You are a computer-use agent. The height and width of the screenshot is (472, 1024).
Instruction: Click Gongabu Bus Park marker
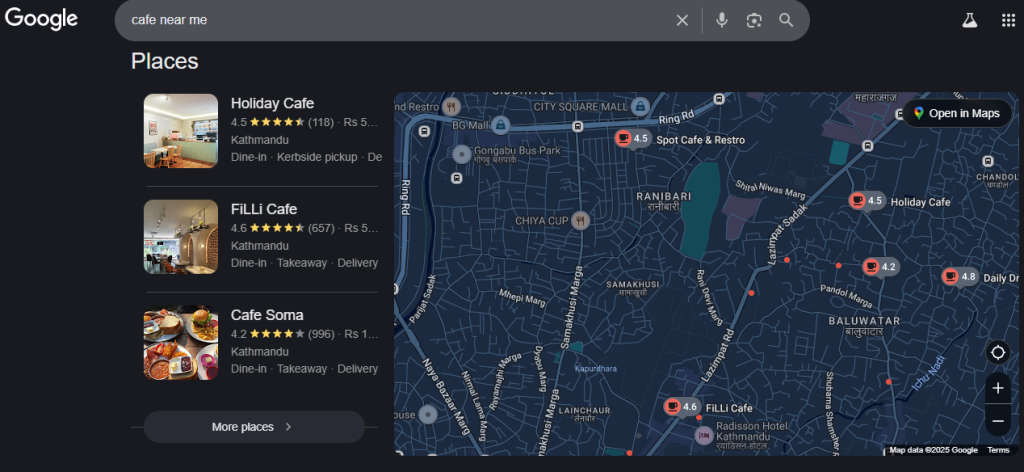click(462, 155)
